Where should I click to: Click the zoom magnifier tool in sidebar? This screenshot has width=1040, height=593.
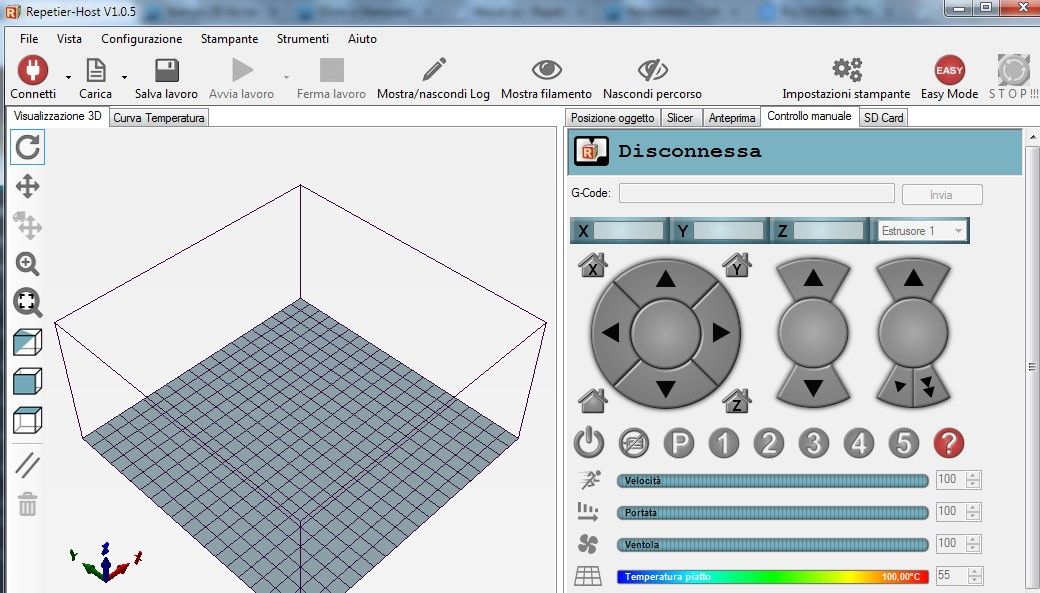click(28, 264)
